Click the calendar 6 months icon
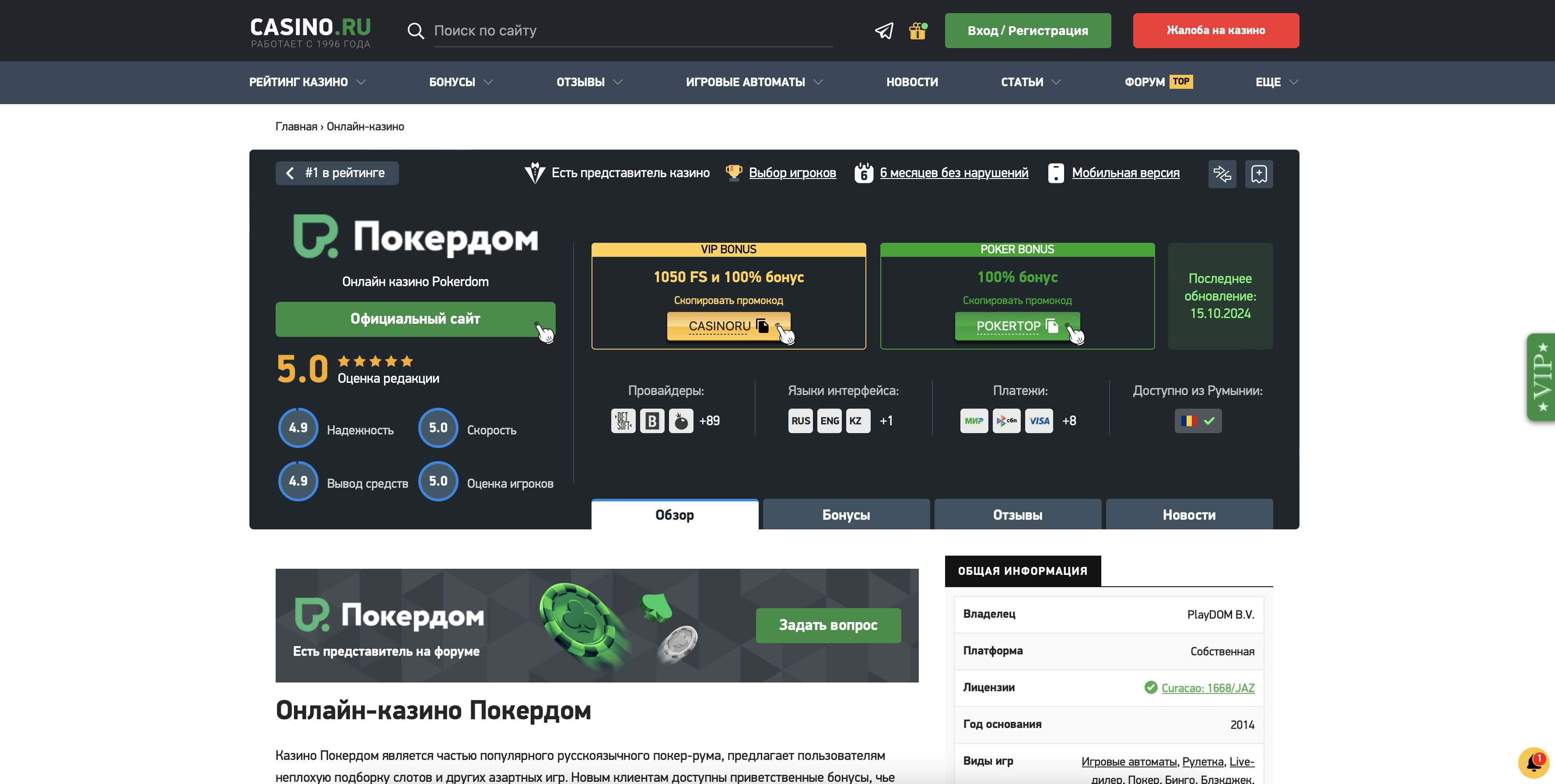The width and height of the screenshot is (1555, 784). pos(864,173)
